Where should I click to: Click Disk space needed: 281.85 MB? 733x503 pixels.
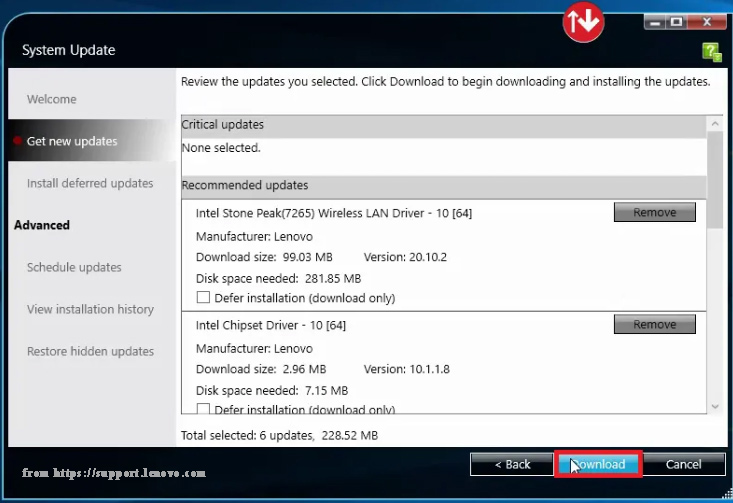[278, 279]
